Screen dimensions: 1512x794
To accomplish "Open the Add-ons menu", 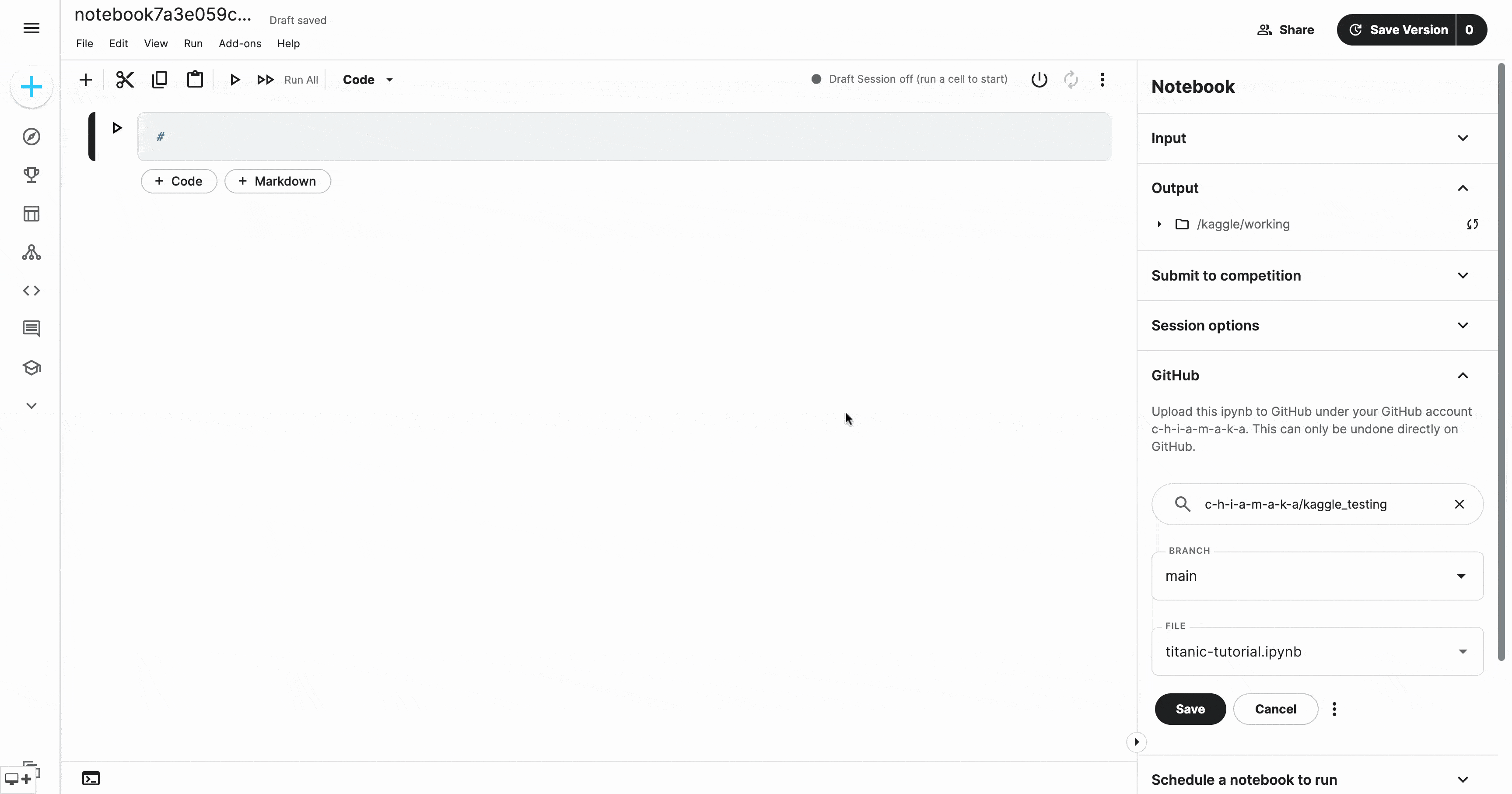I will (x=239, y=43).
